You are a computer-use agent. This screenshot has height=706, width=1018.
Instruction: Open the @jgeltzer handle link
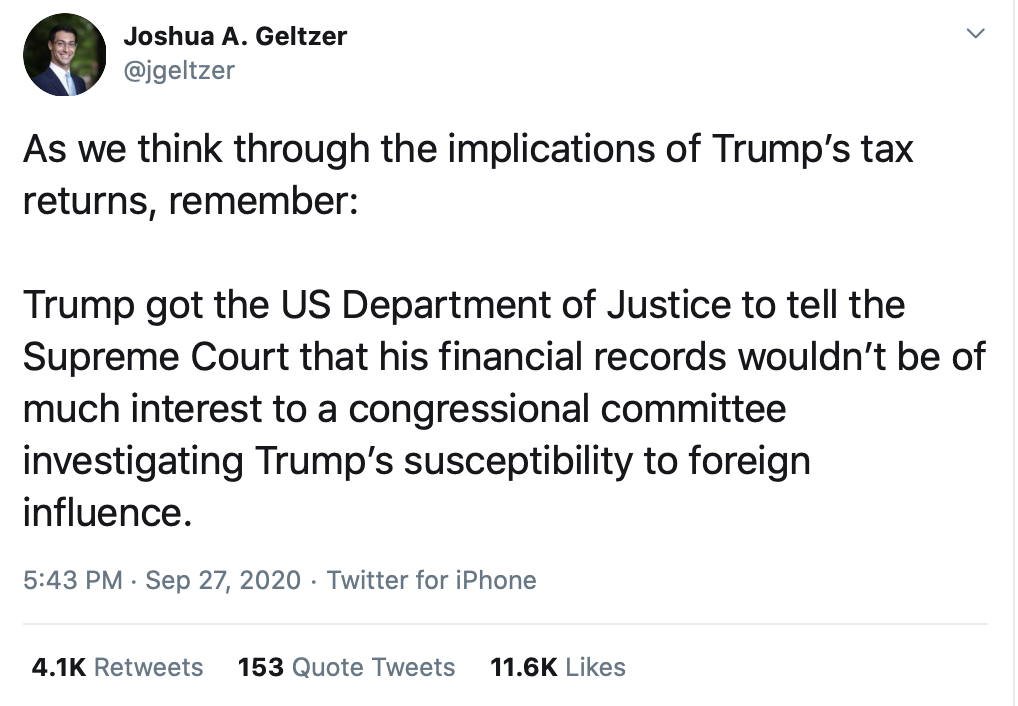(178, 70)
